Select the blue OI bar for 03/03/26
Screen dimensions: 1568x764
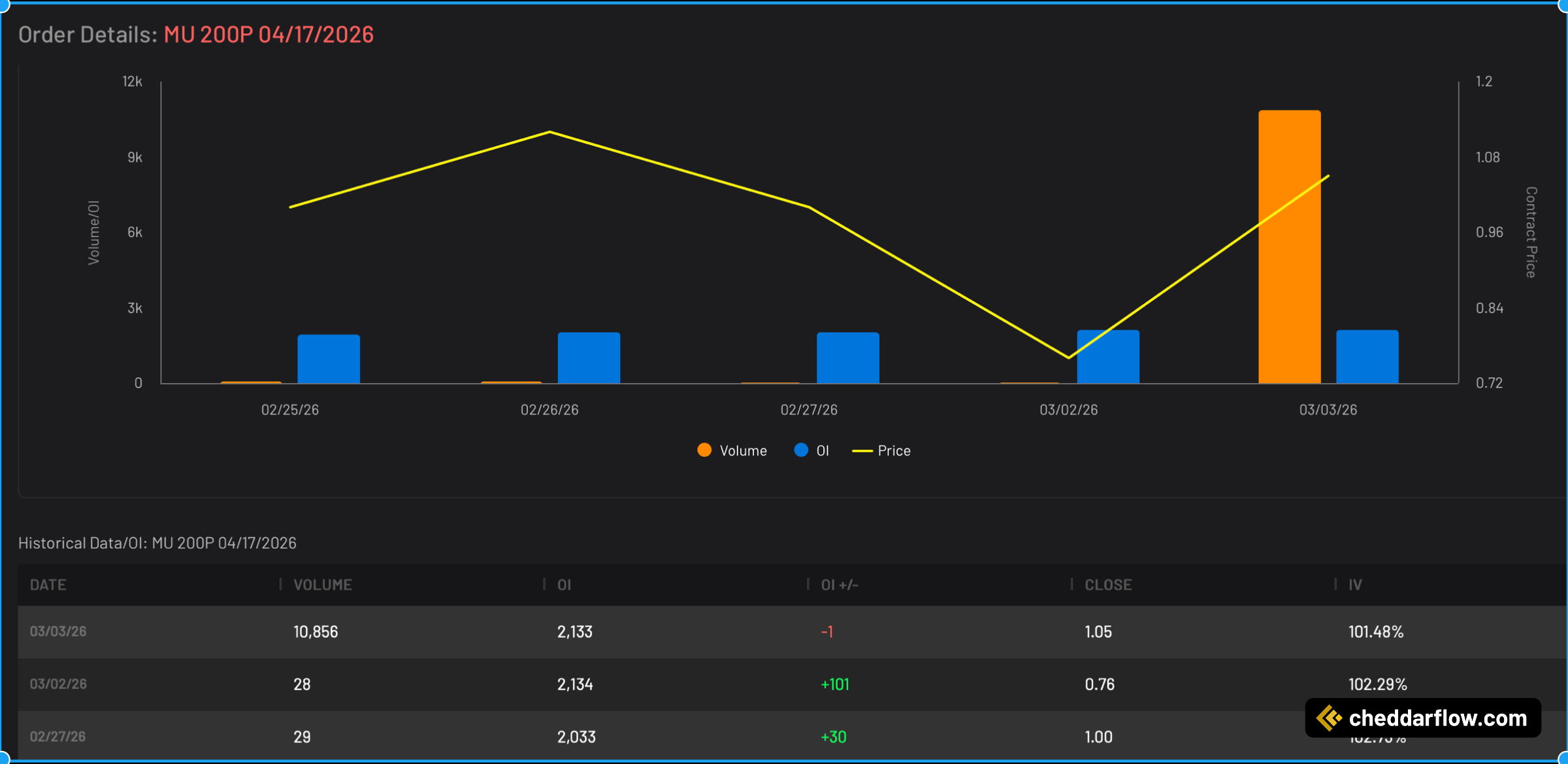coord(1367,357)
